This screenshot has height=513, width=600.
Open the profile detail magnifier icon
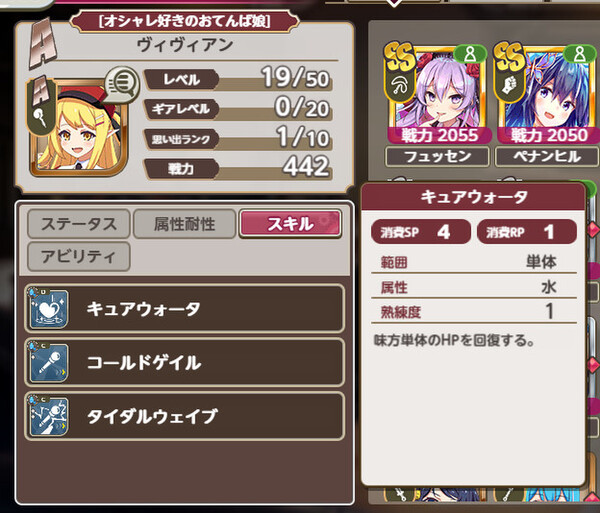(x=122, y=85)
